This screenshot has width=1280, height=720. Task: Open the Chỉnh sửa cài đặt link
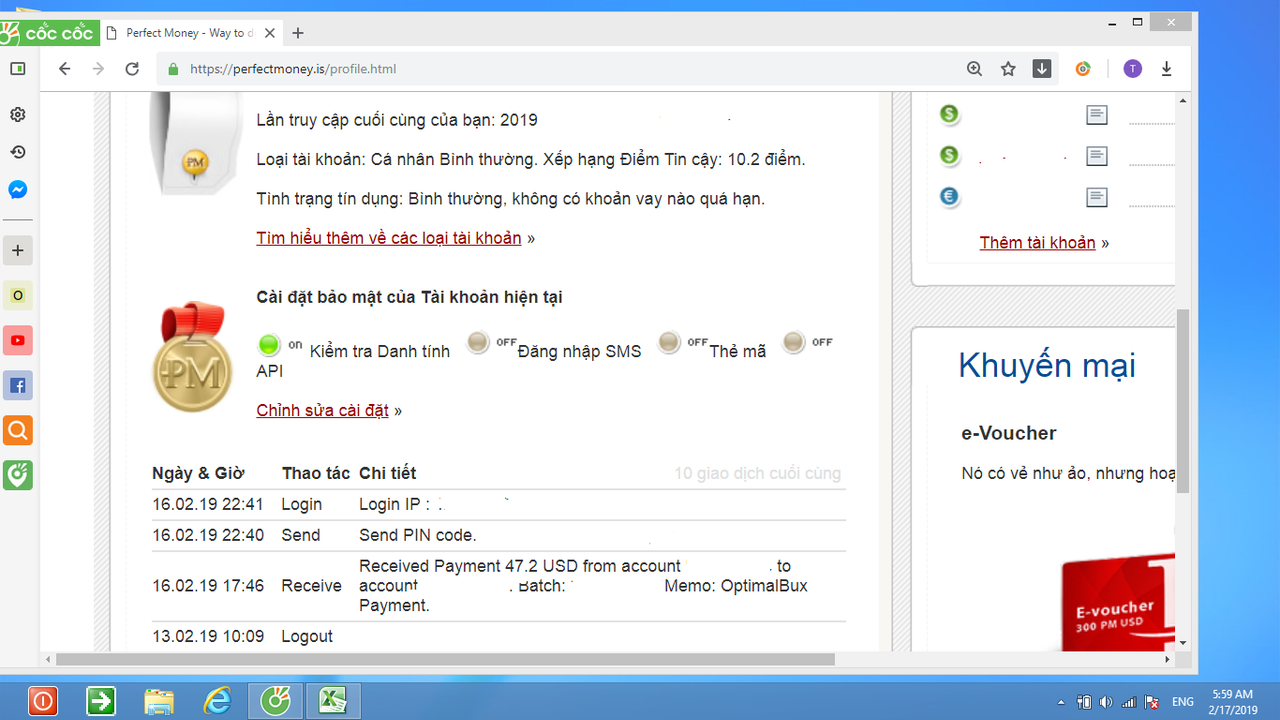tap(322, 410)
